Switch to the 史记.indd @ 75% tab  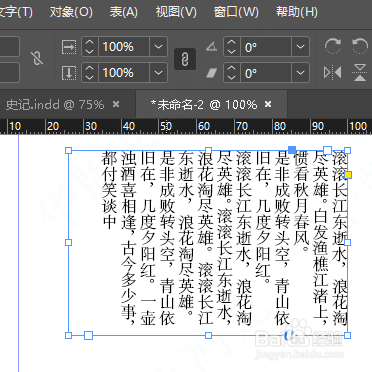[55, 105]
